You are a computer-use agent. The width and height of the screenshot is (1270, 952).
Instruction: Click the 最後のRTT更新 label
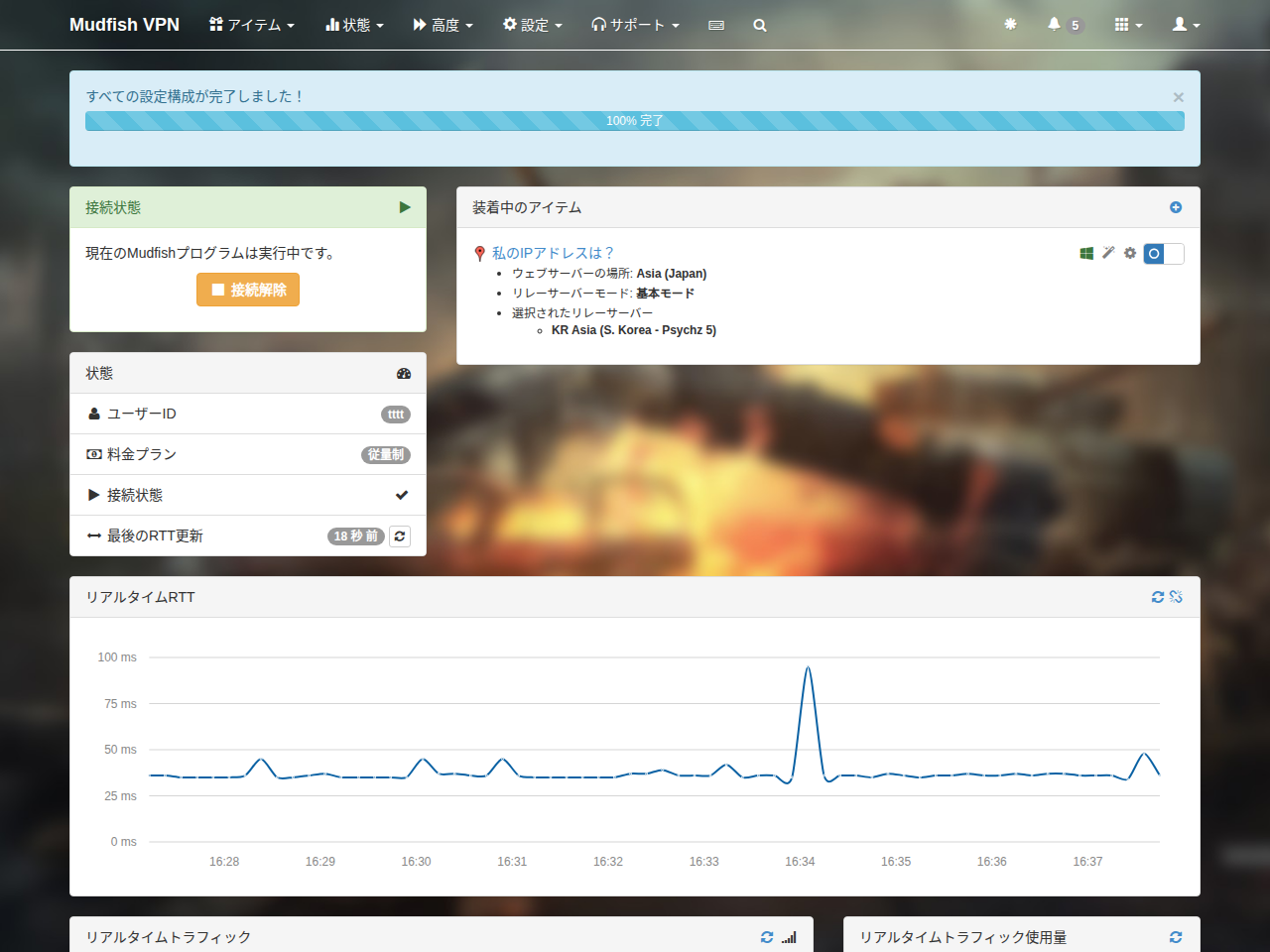click(x=155, y=535)
